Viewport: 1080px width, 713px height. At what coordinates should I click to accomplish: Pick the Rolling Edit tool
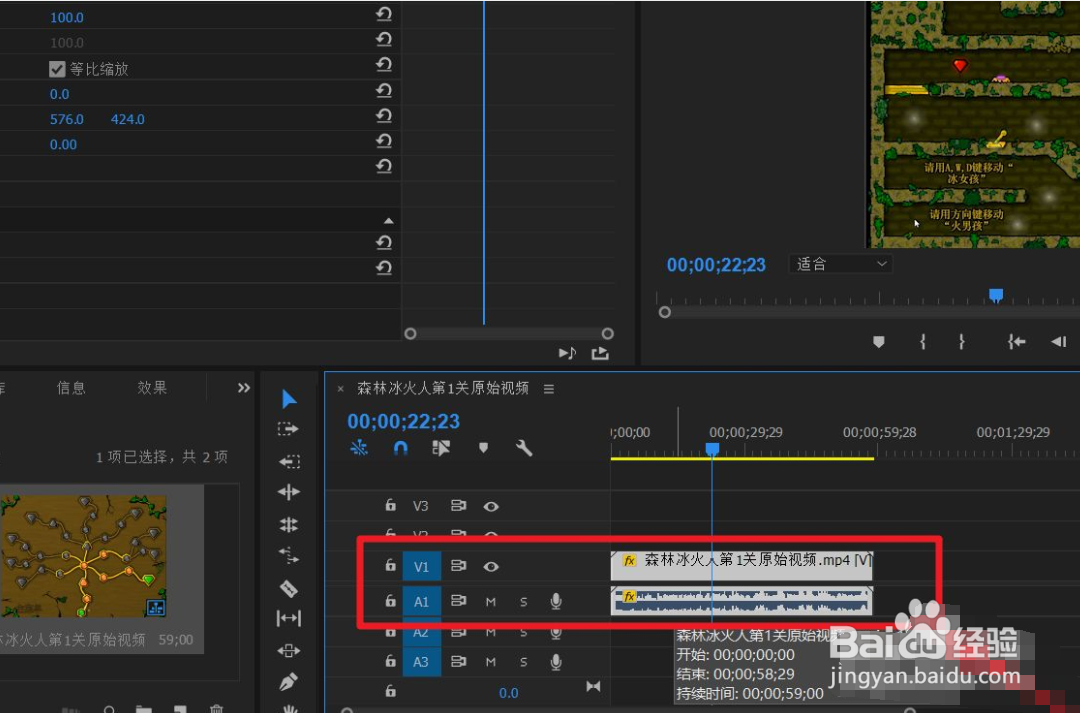coord(289,524)
